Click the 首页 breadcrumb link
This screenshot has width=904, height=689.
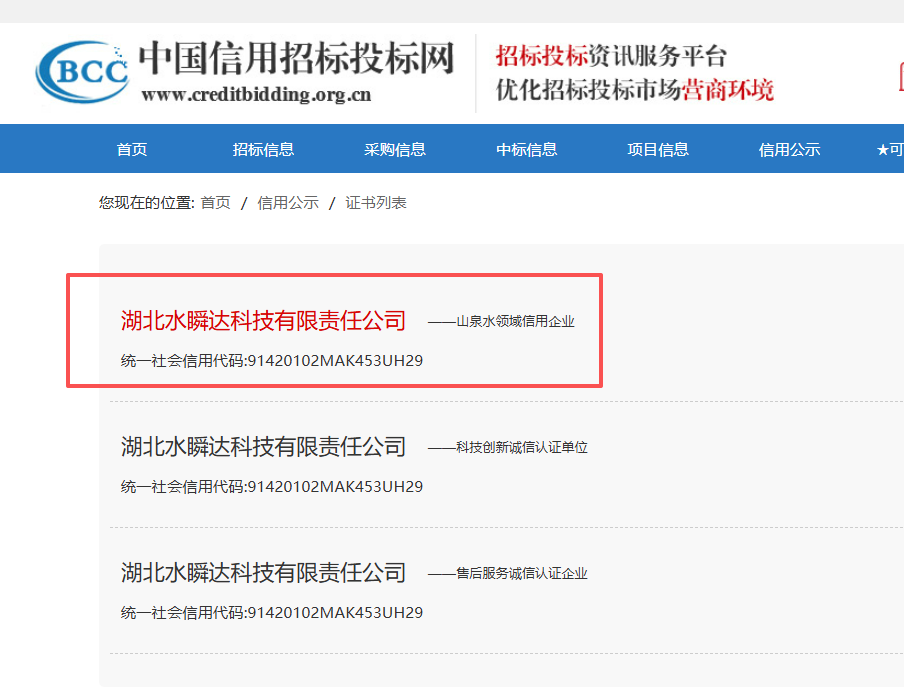(x=216, y=203)
